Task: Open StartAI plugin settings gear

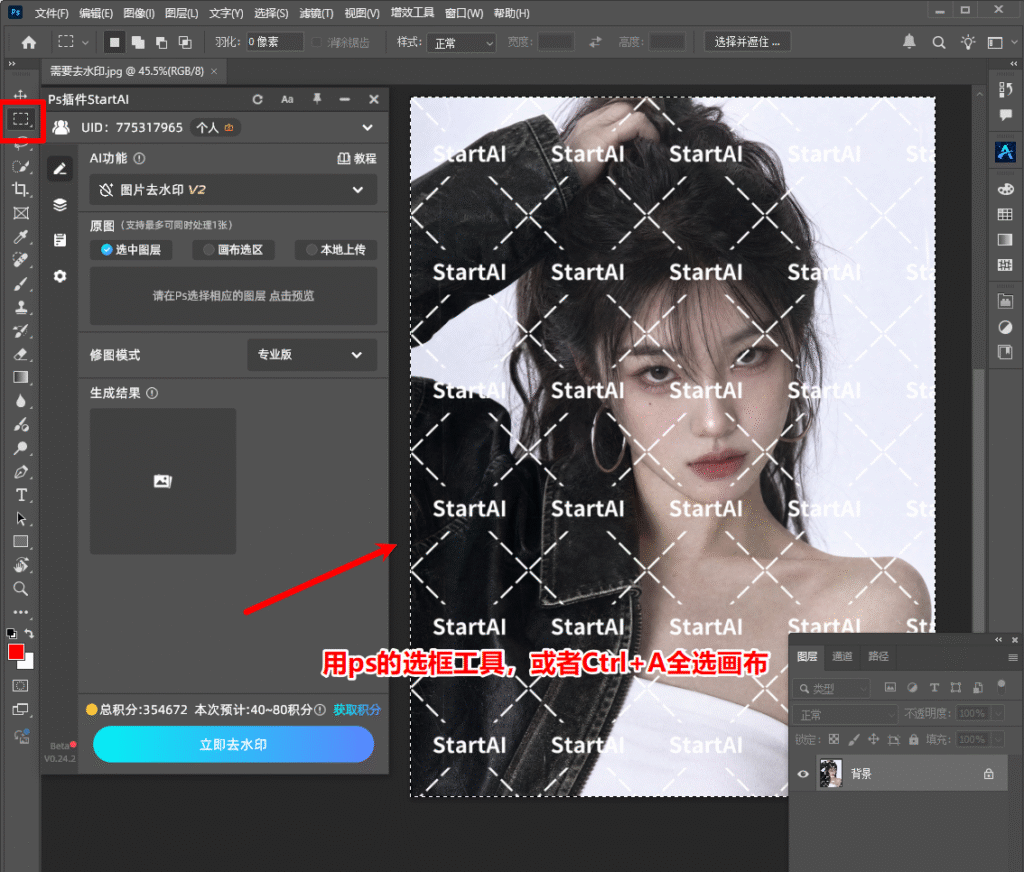Action: pos(60,276)
